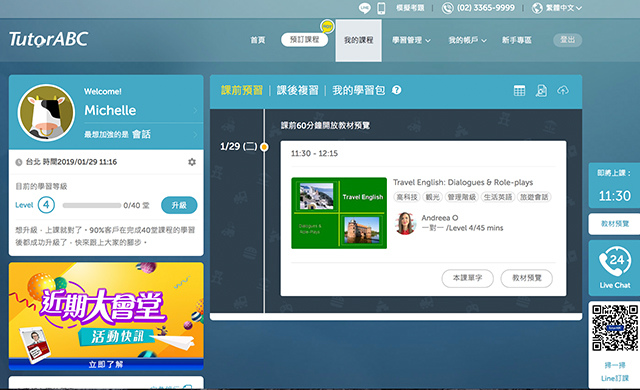Click the 11:30 - 12:15 time text

(314, 153)
